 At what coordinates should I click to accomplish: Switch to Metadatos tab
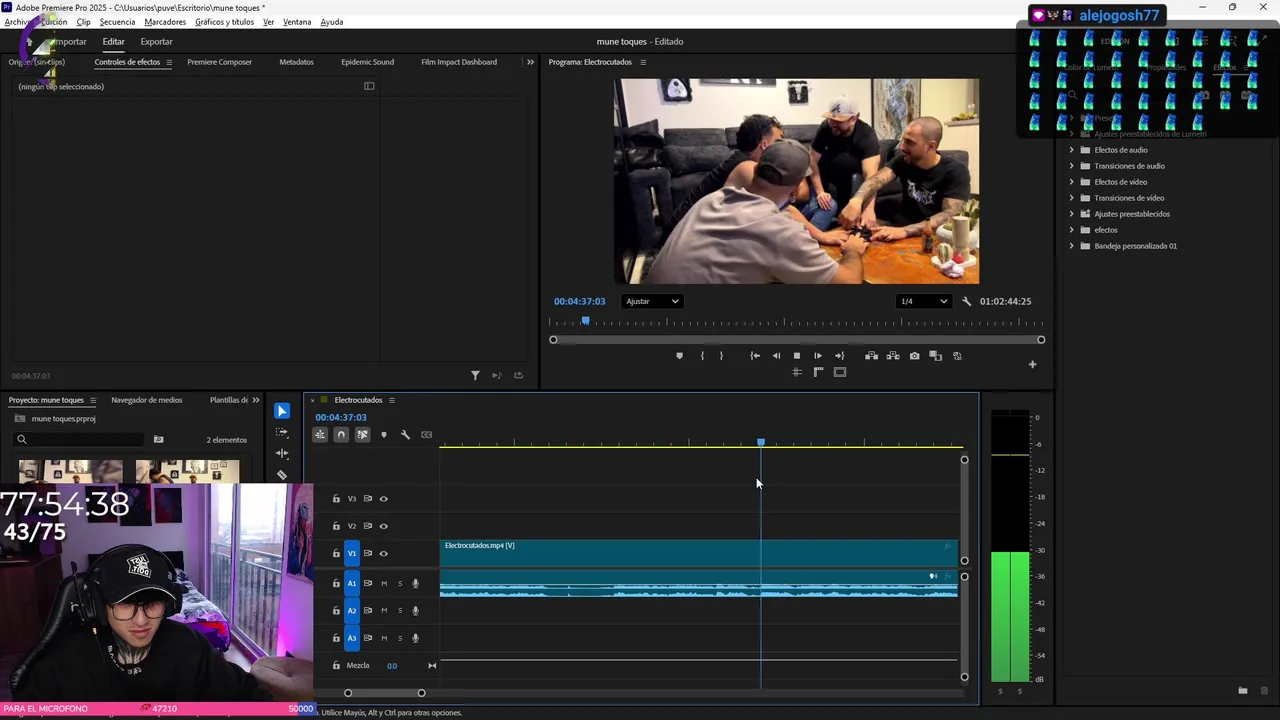[x=296, y=62]
